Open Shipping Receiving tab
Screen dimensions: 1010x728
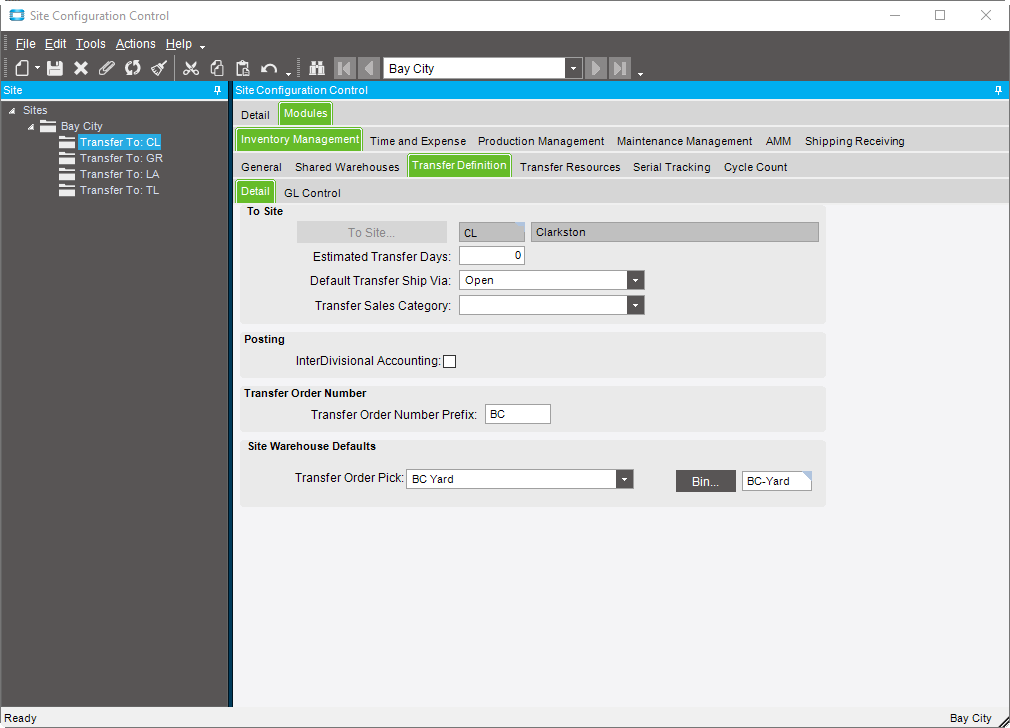[x=854, y=141]
